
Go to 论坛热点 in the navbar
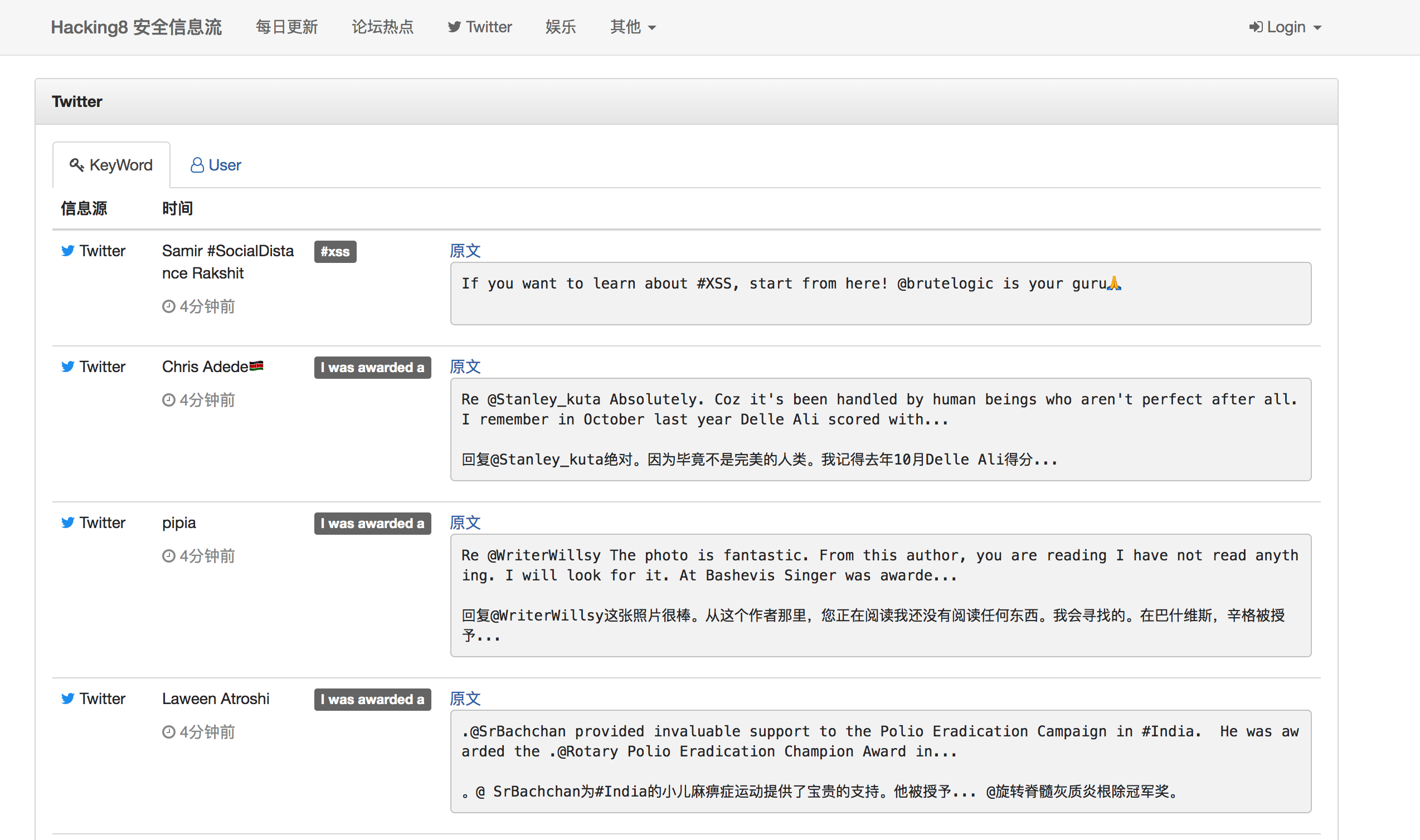pyautogui.click(x=383, y=27)
